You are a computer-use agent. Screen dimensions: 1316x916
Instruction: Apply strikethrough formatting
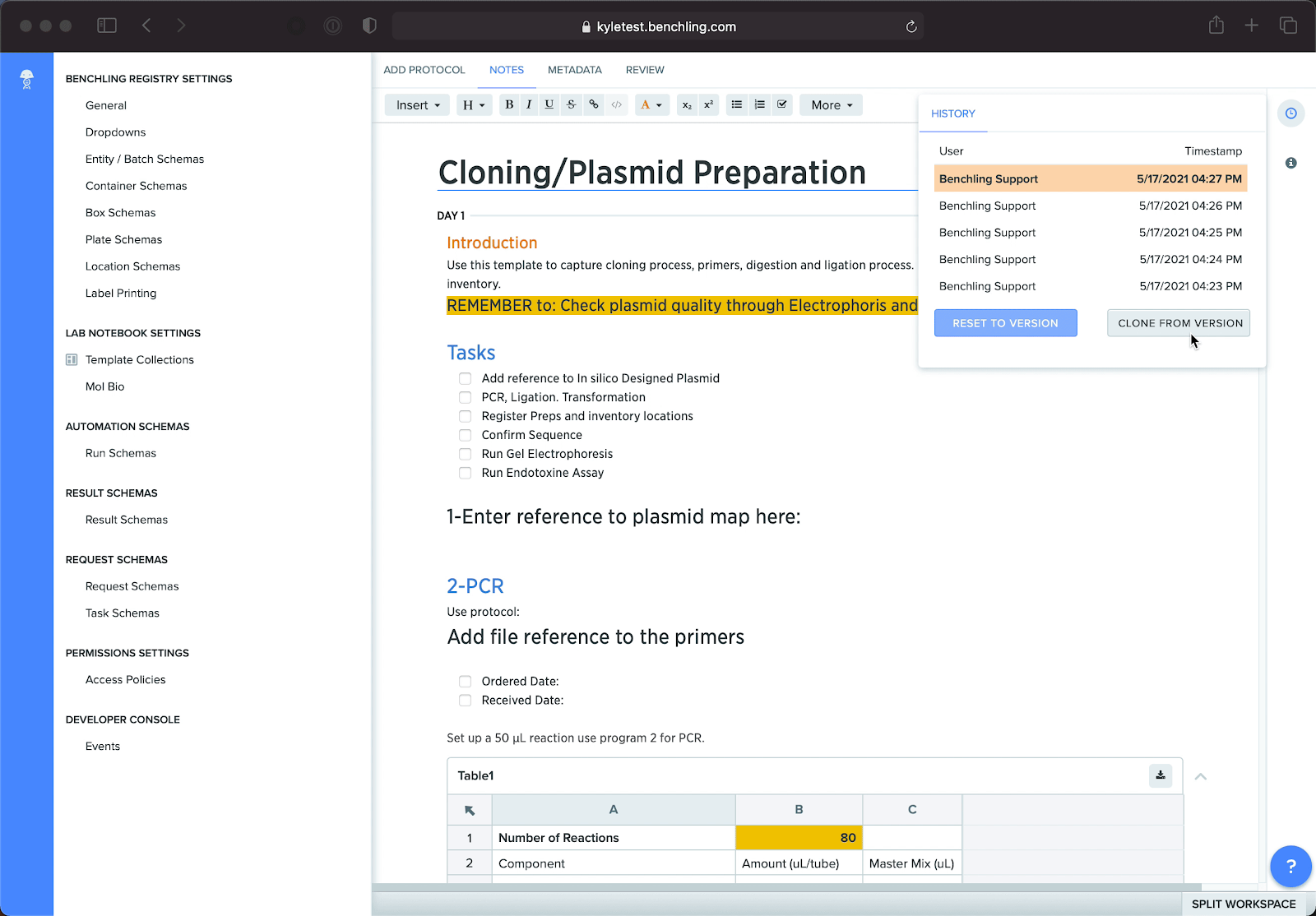571,104
